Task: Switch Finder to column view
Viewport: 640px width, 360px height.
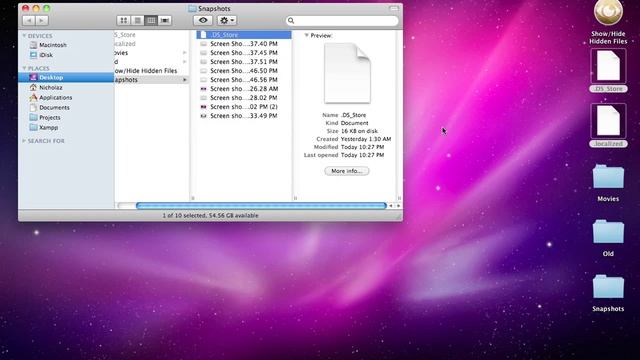Action: tap(151, 20)
